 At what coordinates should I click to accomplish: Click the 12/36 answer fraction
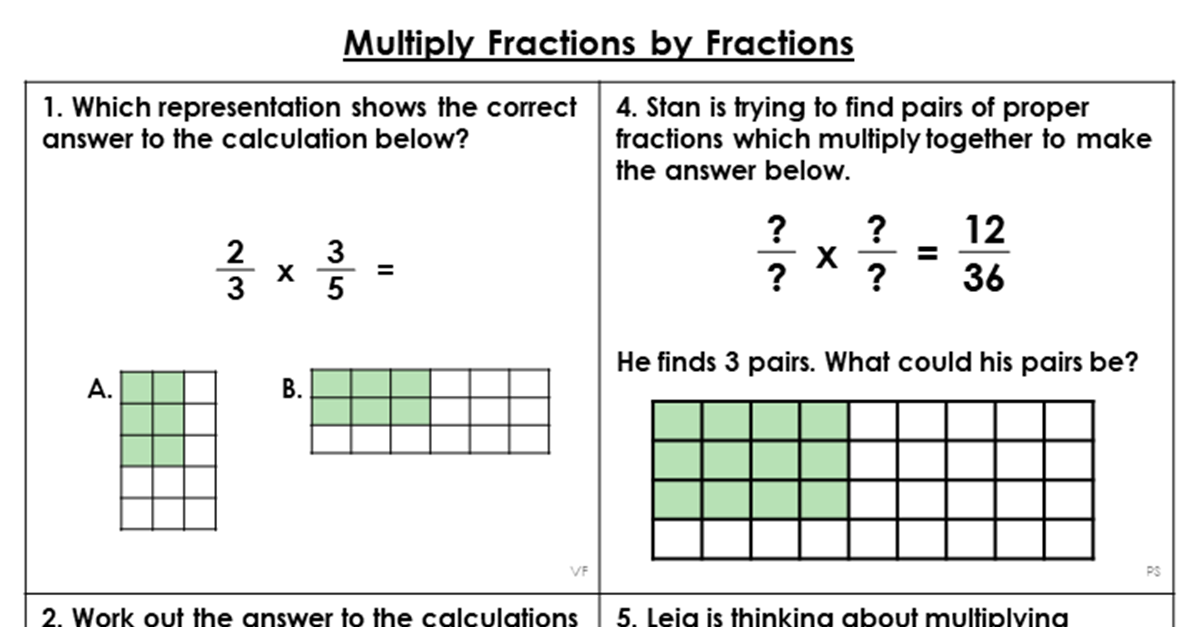coord(984,254)
